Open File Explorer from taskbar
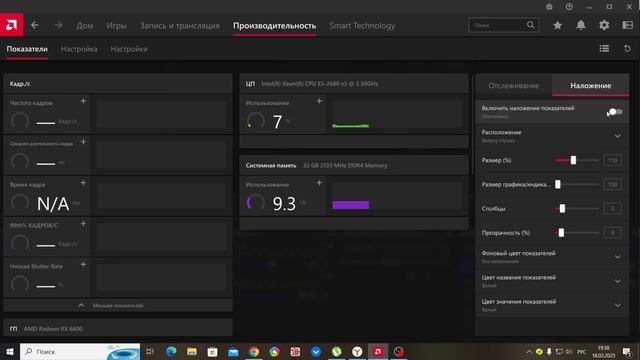The height and width of the screenshot is (360, 640). pyautogui.click(x=192, y=351)
